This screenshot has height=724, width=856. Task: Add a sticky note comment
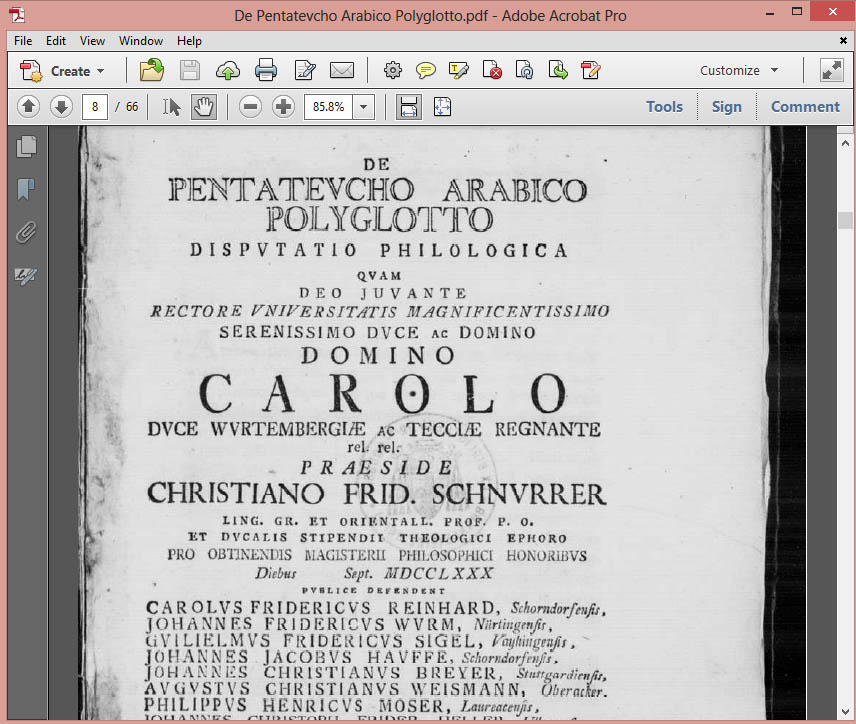click(x=426, y=70)
